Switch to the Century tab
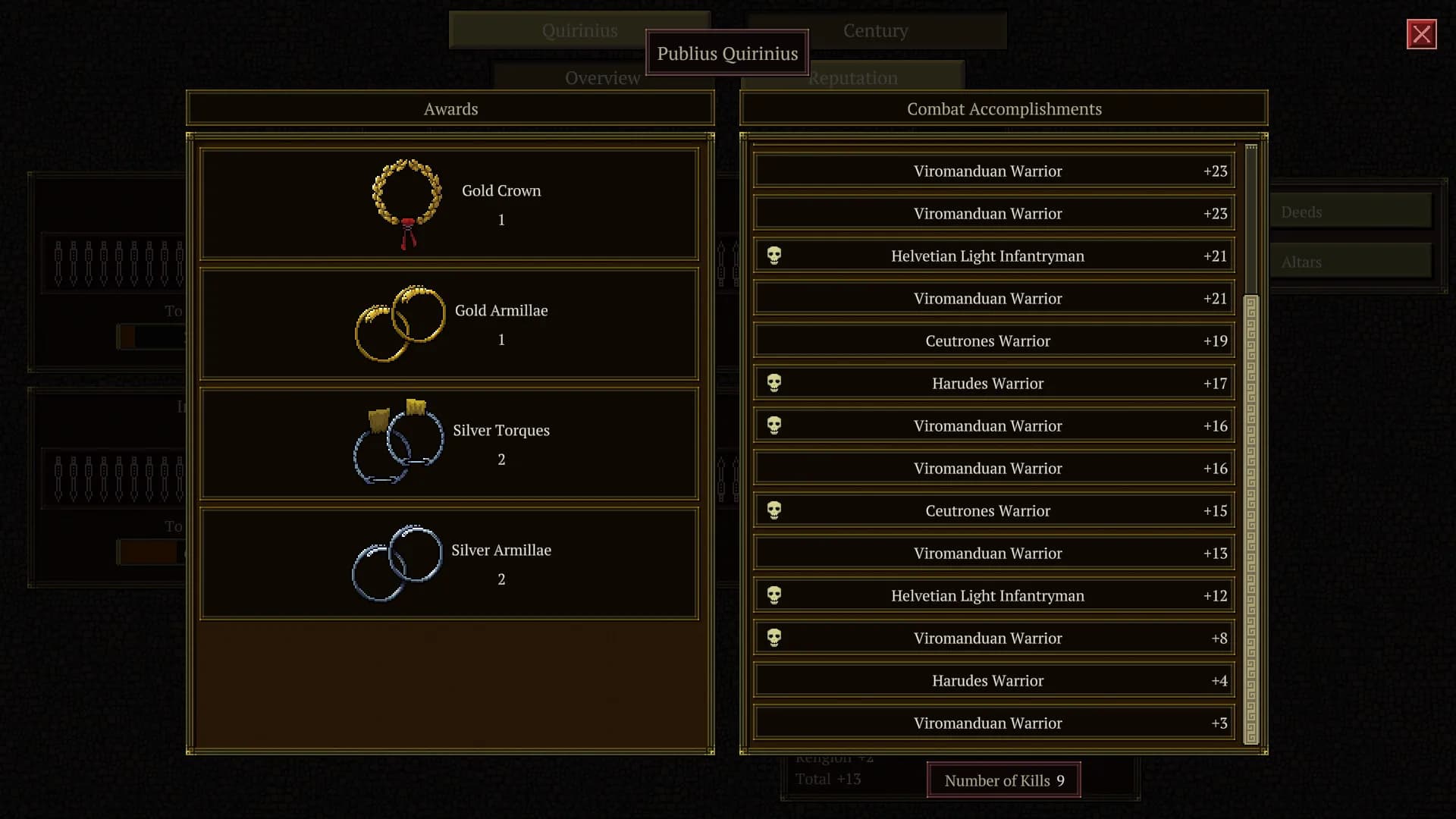Image resolution: width=1456 pixels, height=819 pixels. point(876,30)
